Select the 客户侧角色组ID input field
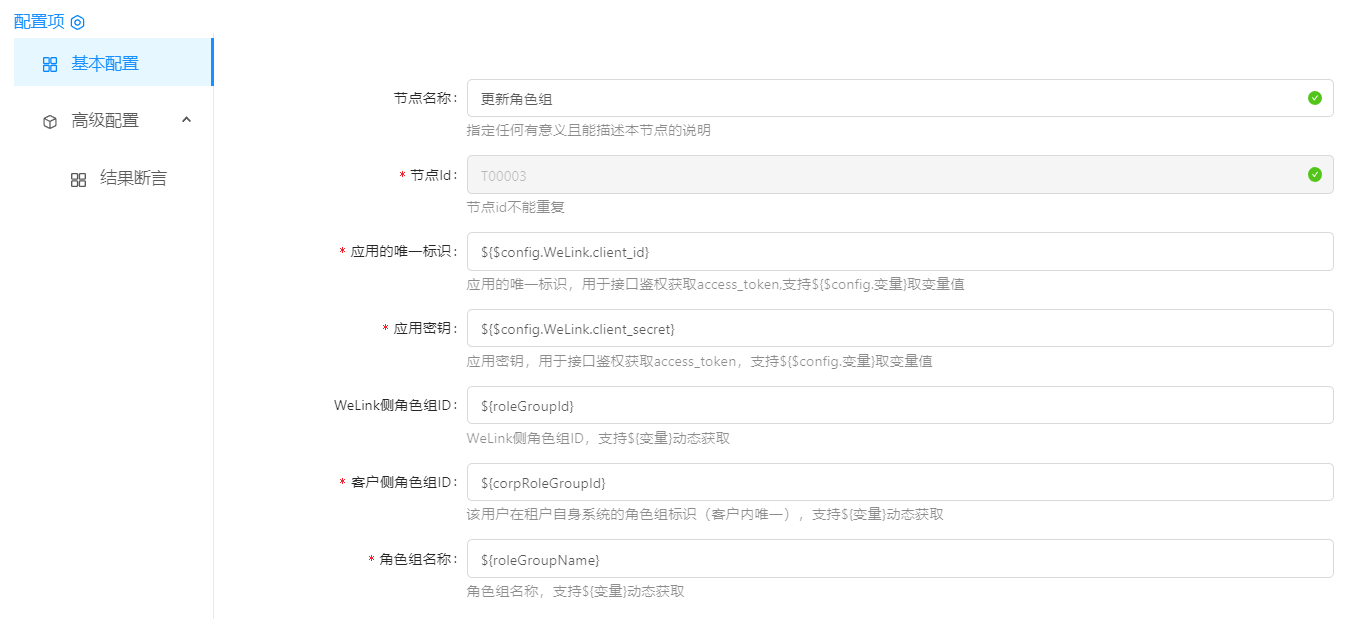Image resolution: width=1355 pixels, height=619 pixels. [x=880, y=482]
